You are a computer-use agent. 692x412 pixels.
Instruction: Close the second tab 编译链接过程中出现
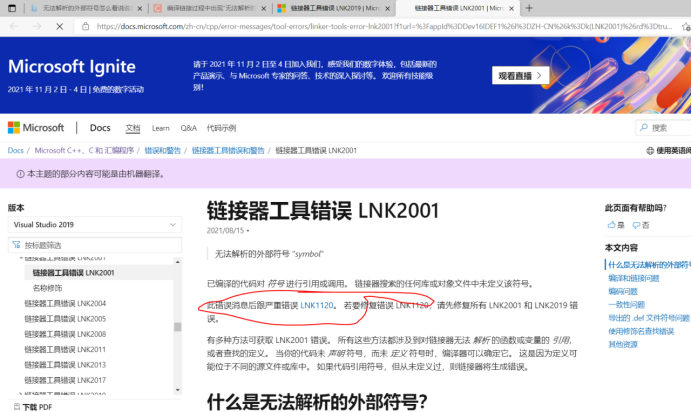pos(263,8)
